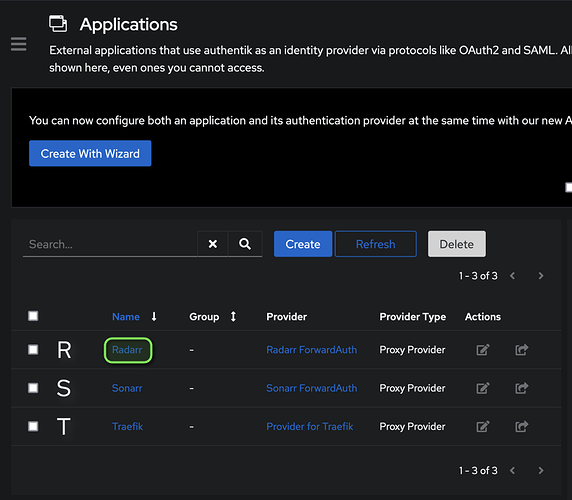The height and width of the screenshot is (500, 572).
Task: Open Sonarr with the launch icon
Action: [522, 388]
